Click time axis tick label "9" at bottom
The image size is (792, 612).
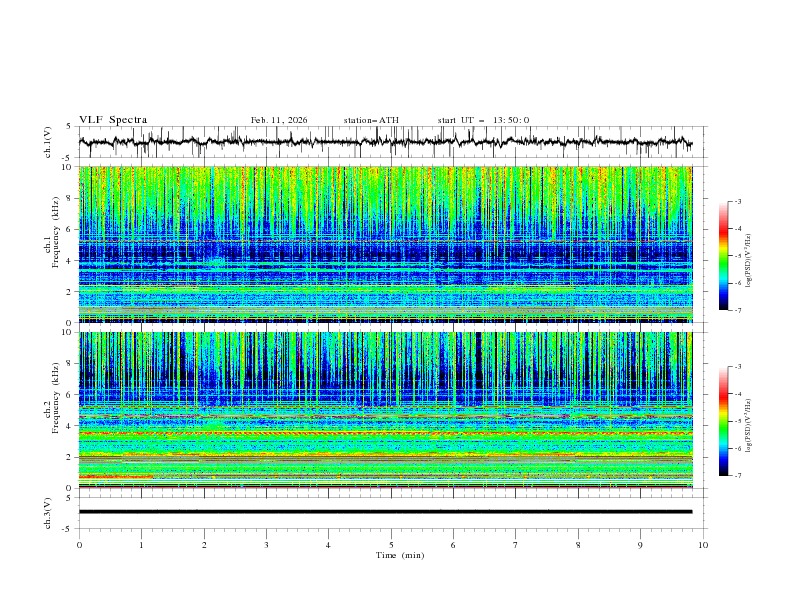pyautogui.click(x=640, y=545)
